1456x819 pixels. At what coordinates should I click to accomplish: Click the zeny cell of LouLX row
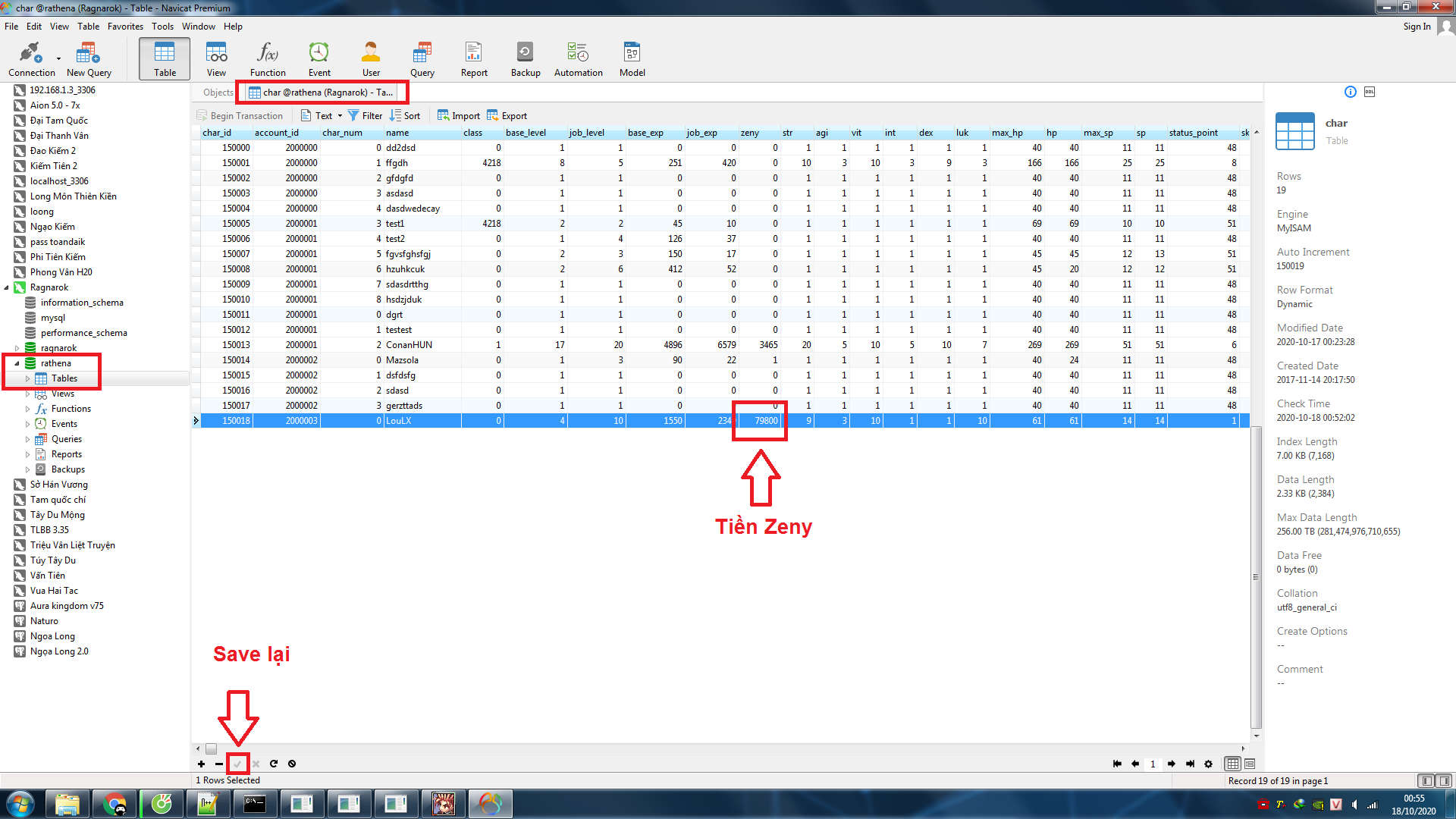pos(761,421)
